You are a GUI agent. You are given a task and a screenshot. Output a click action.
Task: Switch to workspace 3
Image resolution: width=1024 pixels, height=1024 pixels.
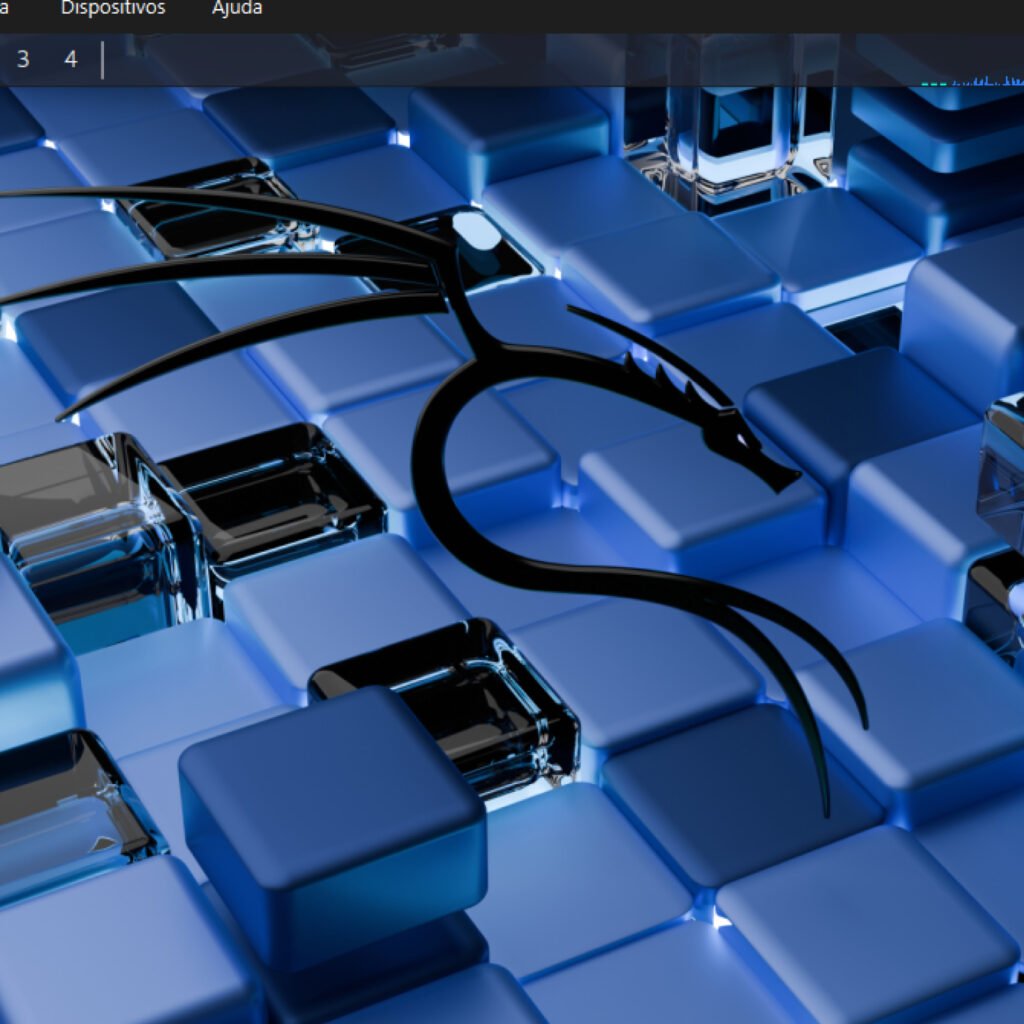click(21, 59)
